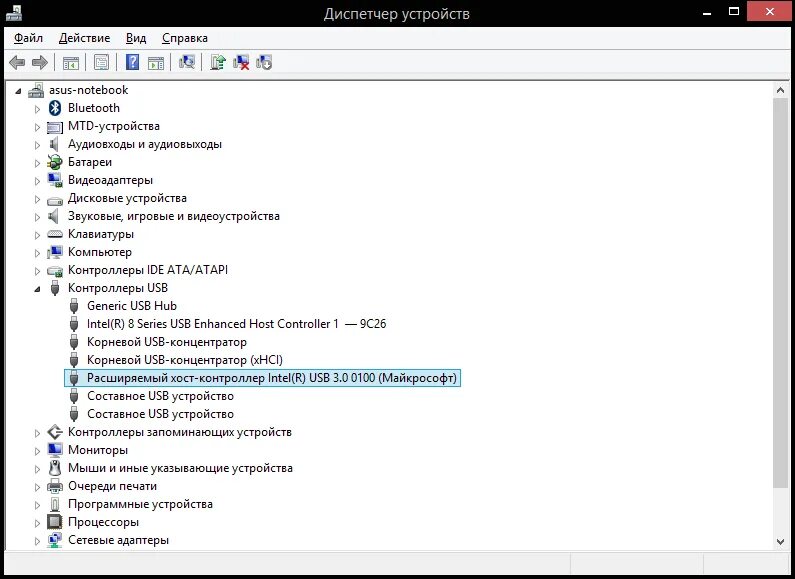Viewport: 795px width, 579px height.
Task: Select Звуковые, игровые и видеоустройства label
Action: pyautogui.click(x=174, y=216)
